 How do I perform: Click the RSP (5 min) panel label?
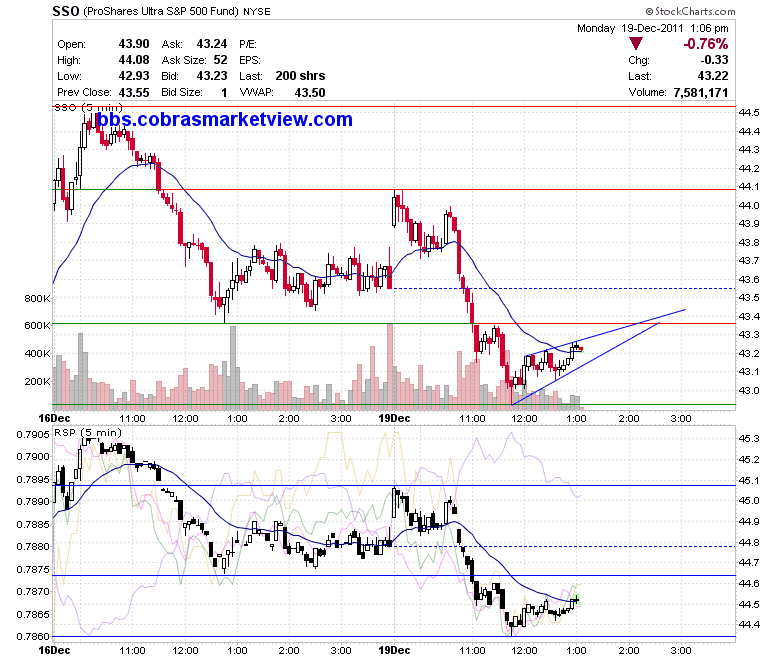pyautogui.click(x=88, y=433)
